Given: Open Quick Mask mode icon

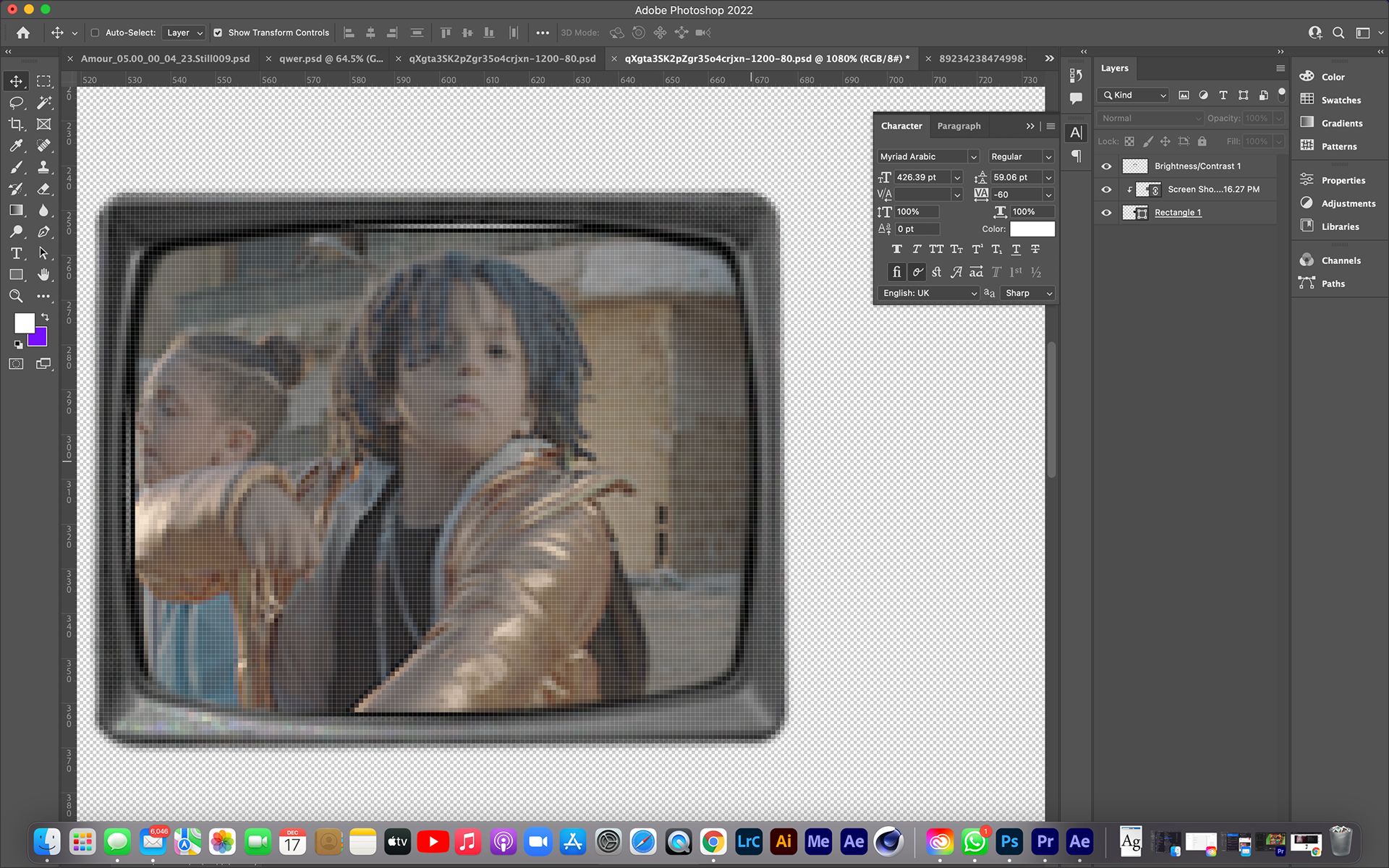Looking at the screenshot, I should [16, 364].
